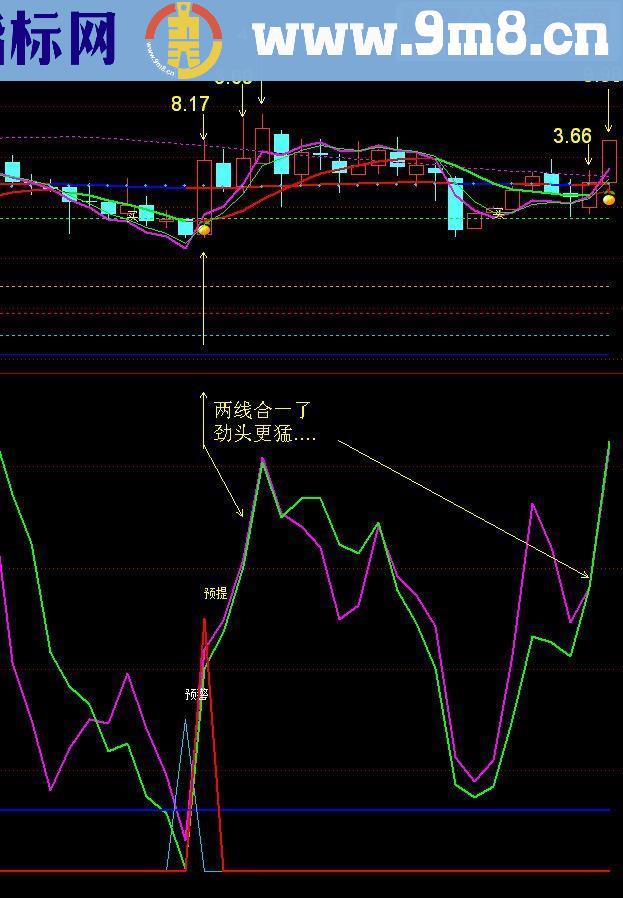Click the 预提 label on the indicator

click(x=215, y=593)
